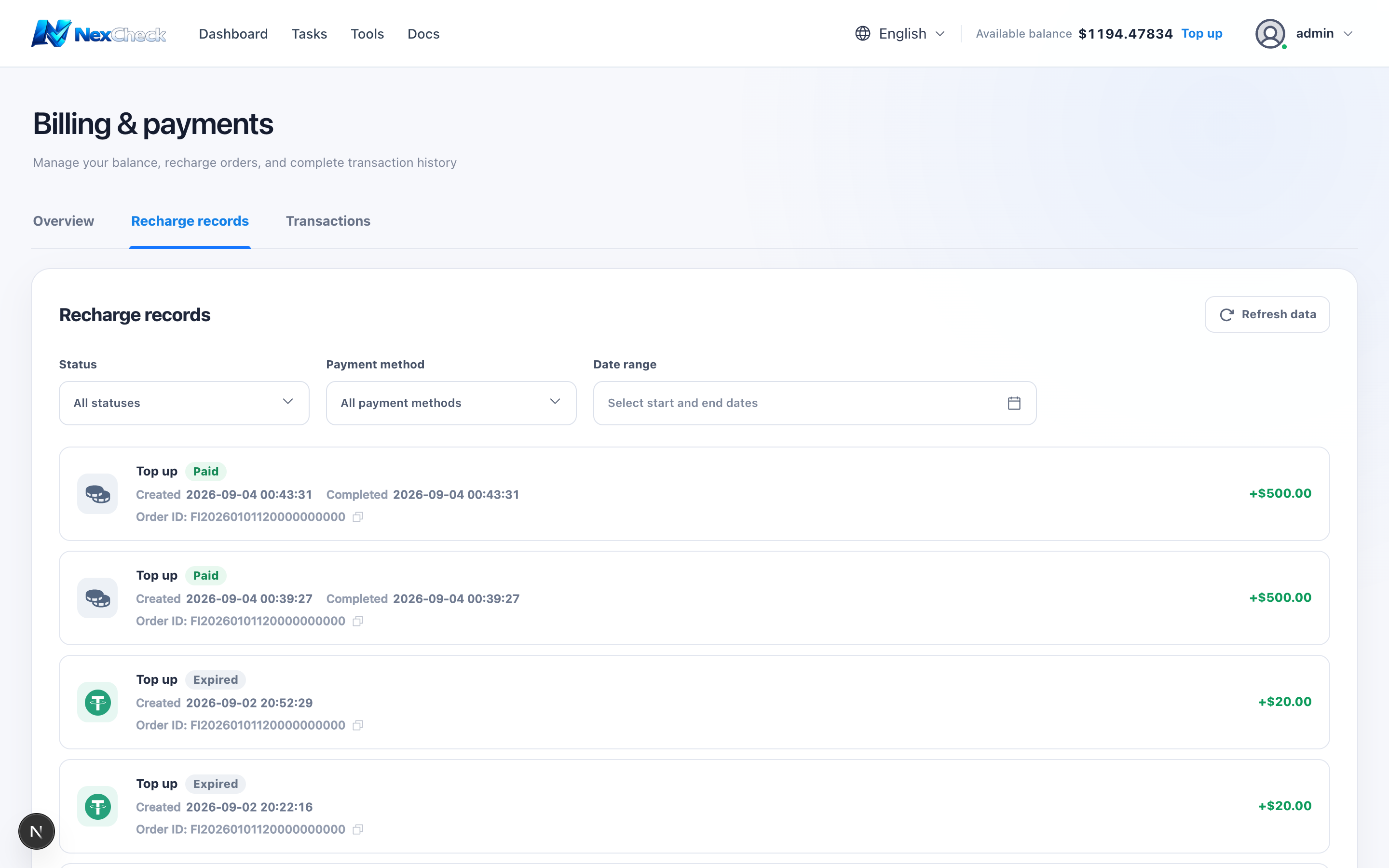
Task: Open the Next.js dev tools N badge
Action: click(x=37, y=831)
